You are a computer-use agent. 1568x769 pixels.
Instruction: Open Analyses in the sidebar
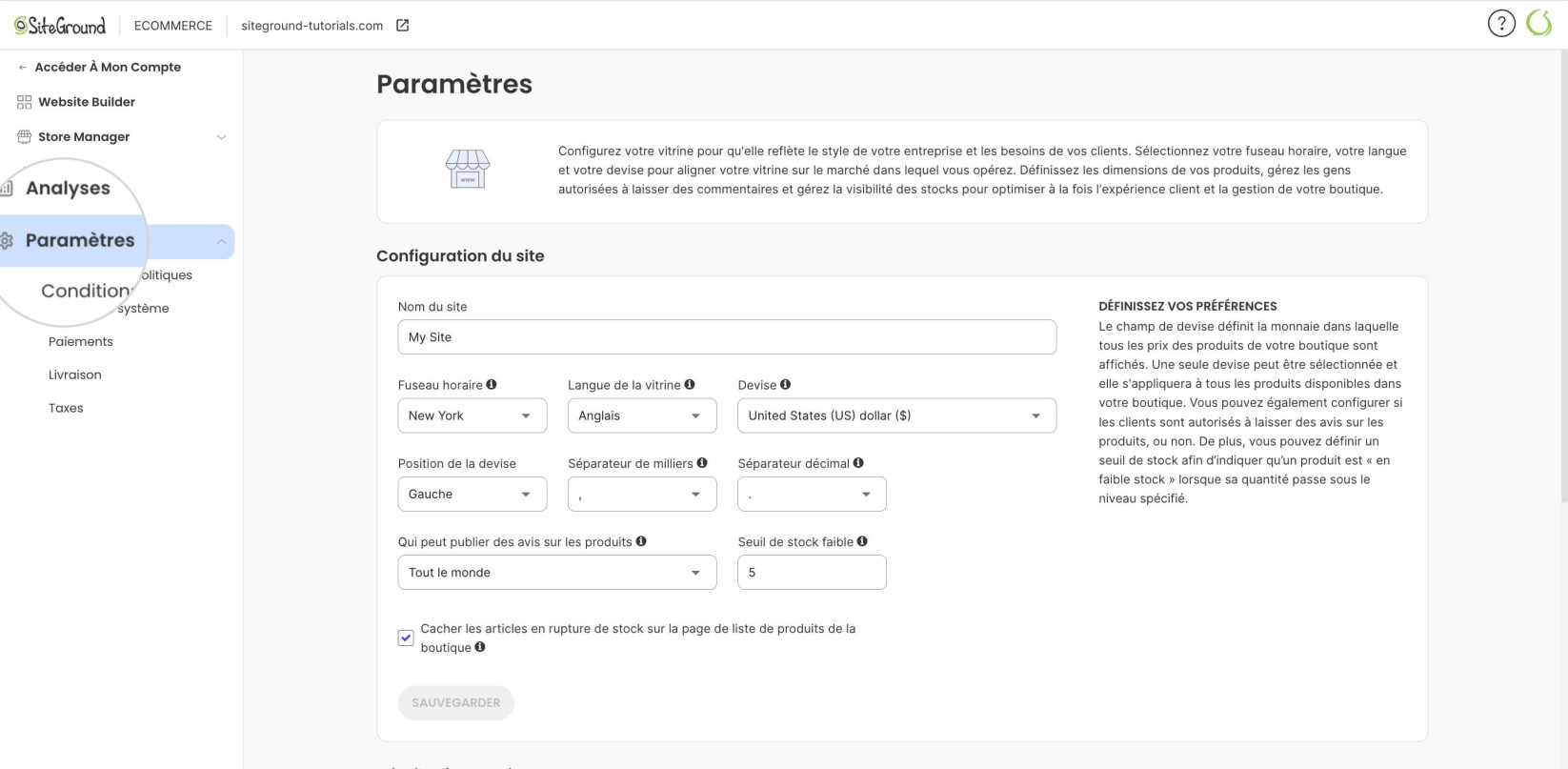point(68,189)
